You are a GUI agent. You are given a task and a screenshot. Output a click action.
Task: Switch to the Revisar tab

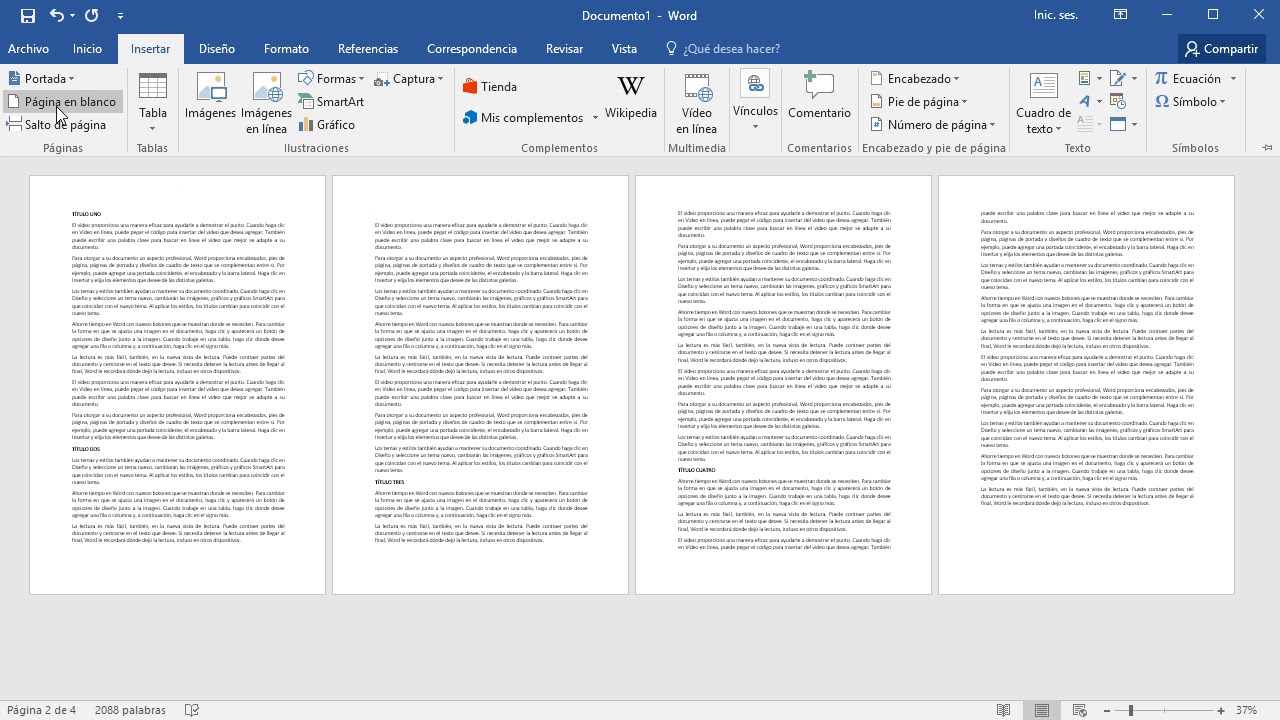(x=564, y=48)
